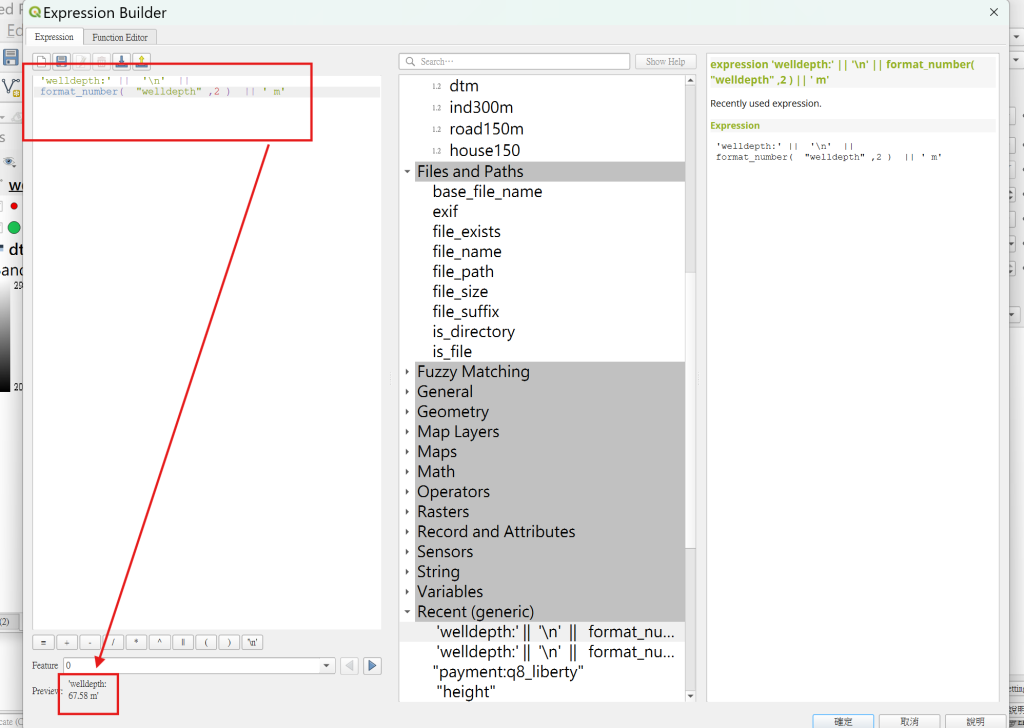Collapse the Files and Paths group

pos(408,171)
